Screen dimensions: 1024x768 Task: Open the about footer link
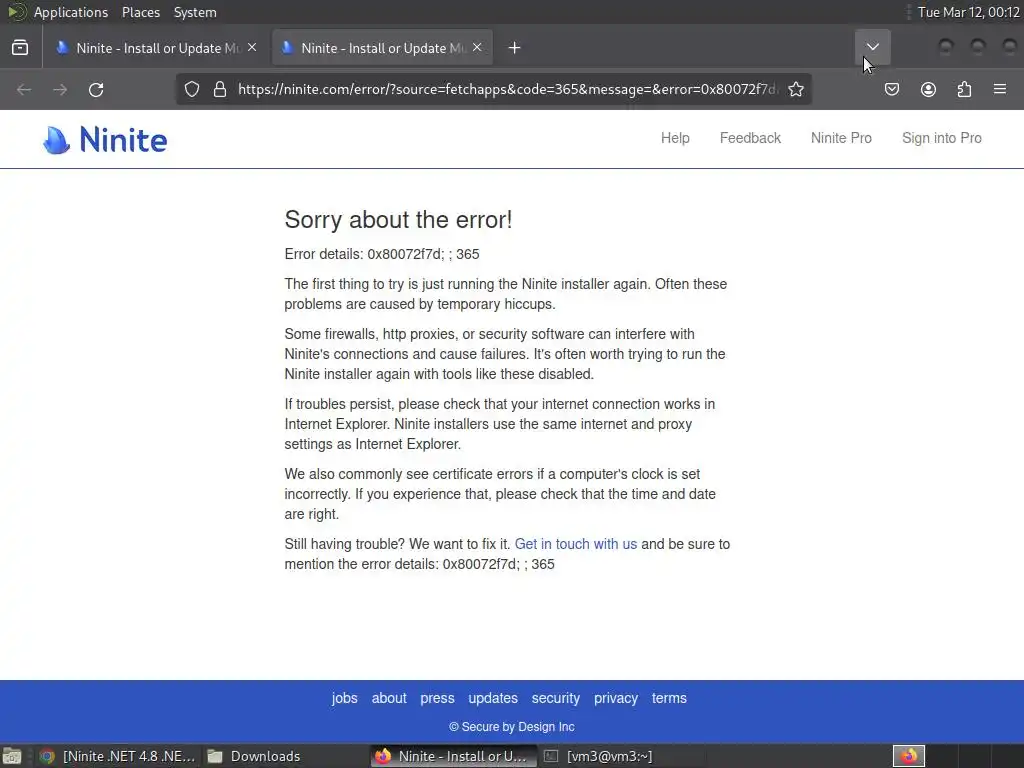(x=389, y=698)
